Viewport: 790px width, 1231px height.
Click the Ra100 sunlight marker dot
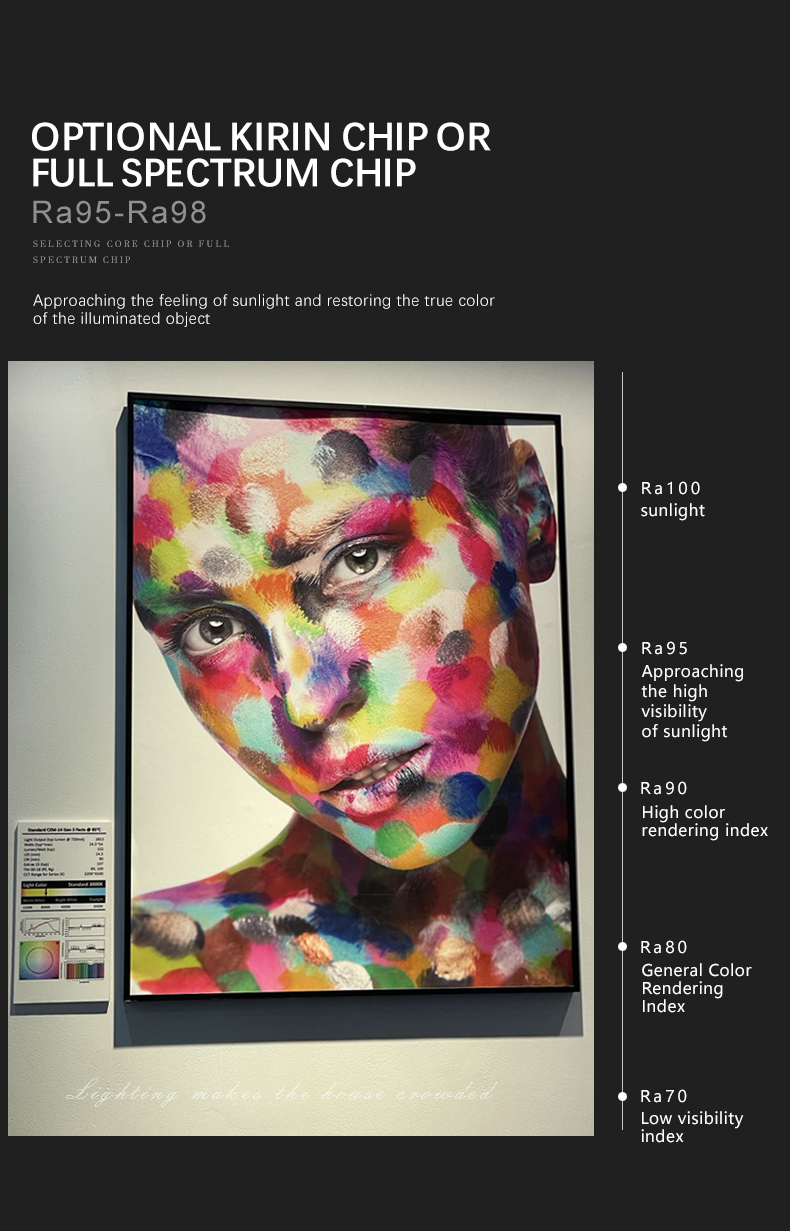(x=622, y=488)
